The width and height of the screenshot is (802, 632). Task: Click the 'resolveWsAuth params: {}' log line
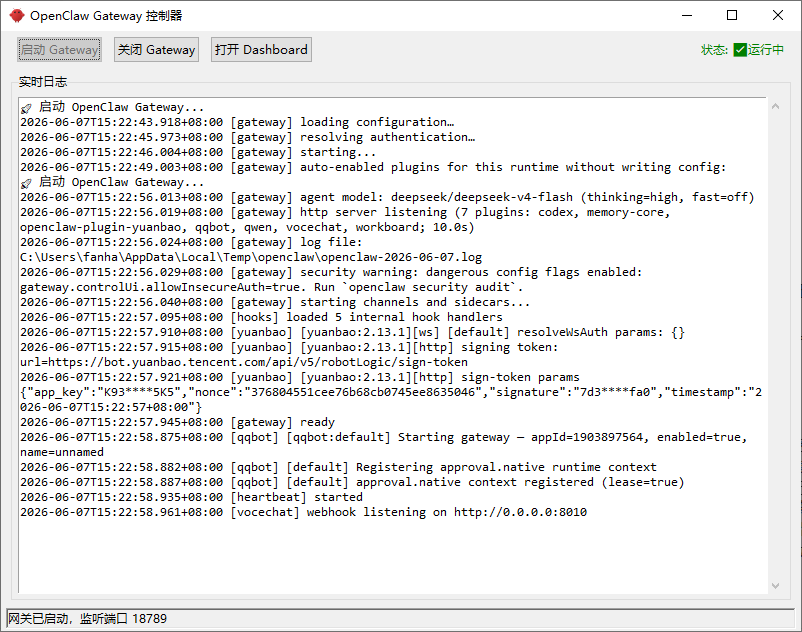click(x=352, y=332)
